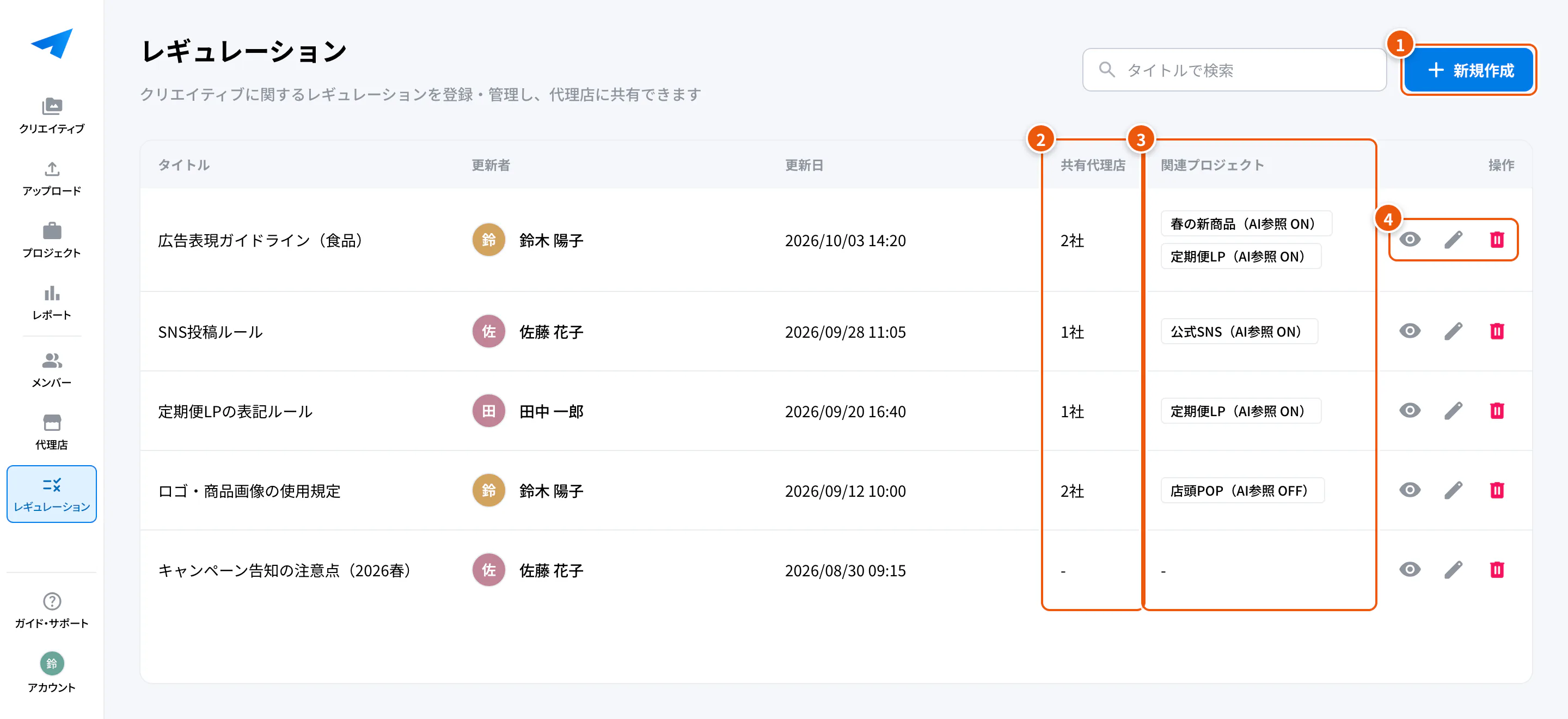Open the メンバー sidebar page

click(52, 370)
